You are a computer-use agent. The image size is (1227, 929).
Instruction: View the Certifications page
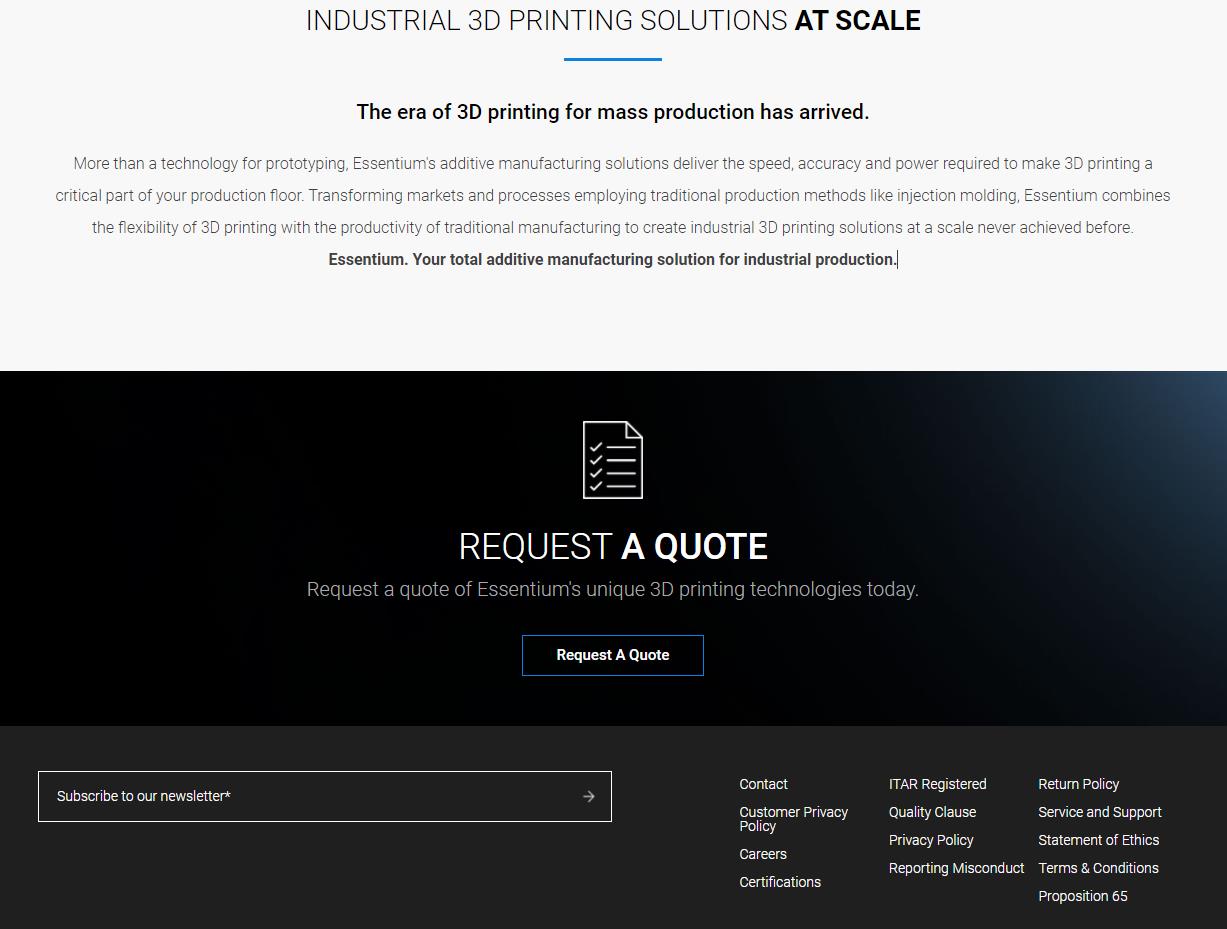tap(779, 882)
